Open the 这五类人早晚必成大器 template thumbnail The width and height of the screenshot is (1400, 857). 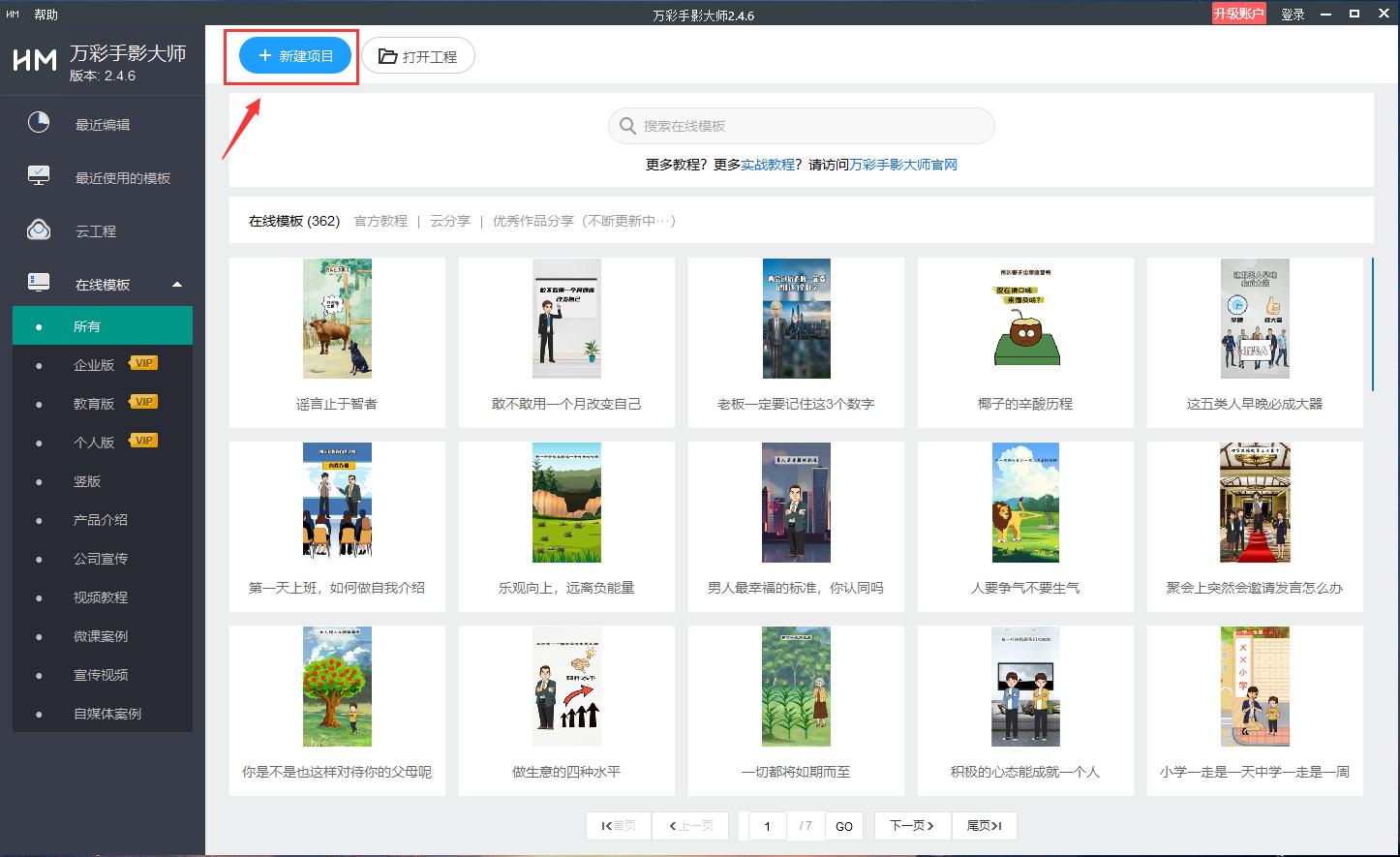1255,319
